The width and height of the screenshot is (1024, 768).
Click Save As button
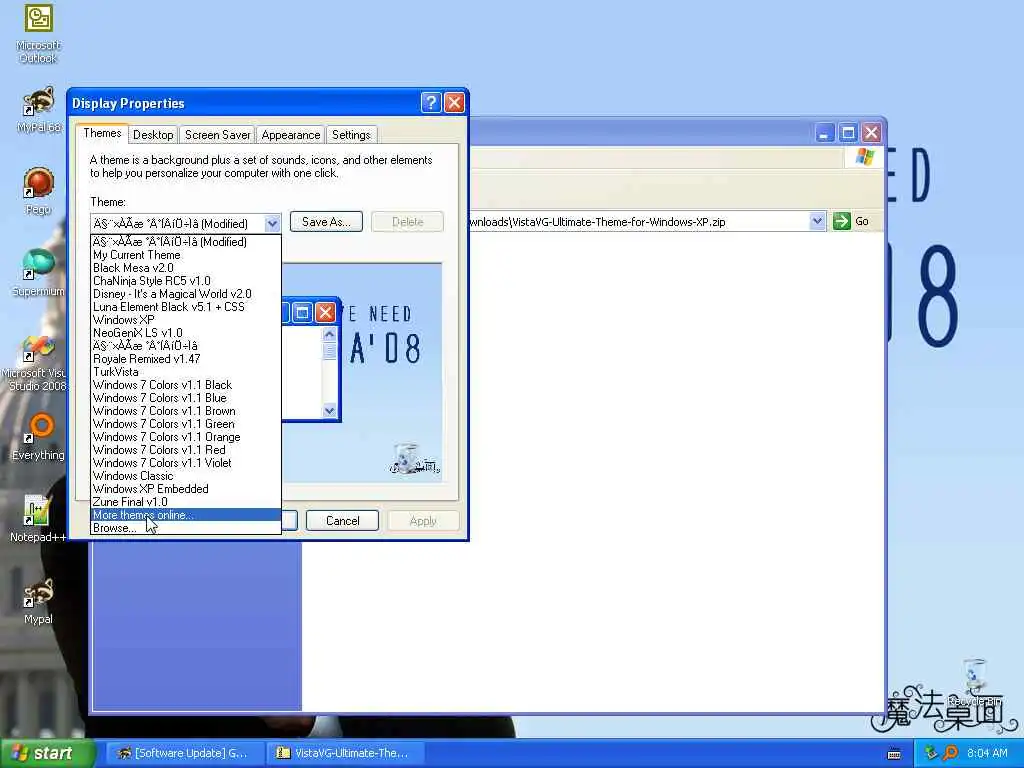click(326, 222)
